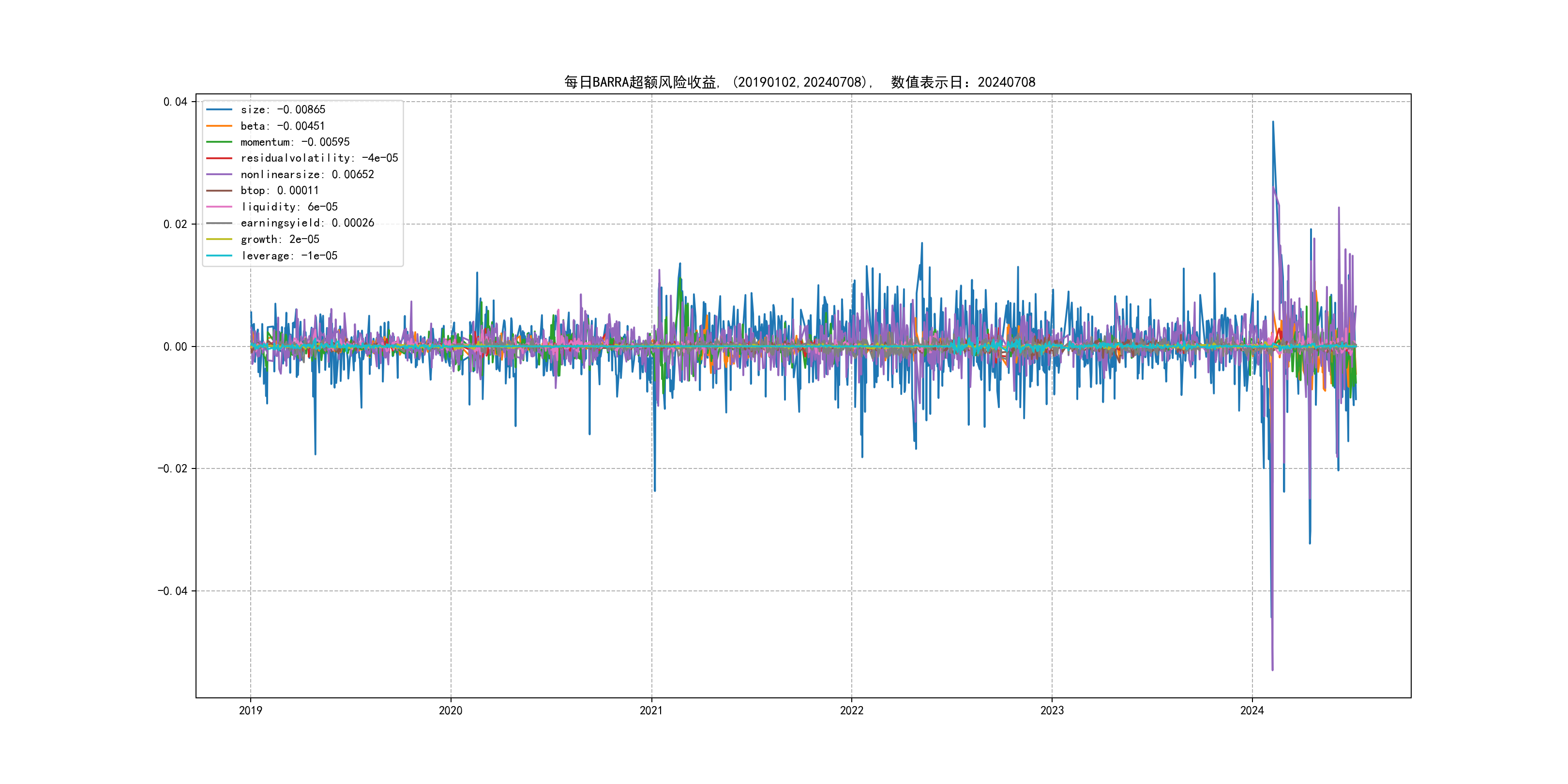Click the 2021 x-axis tick label
The height and width of the screenshot is (784, 1568).
(651, 710)
